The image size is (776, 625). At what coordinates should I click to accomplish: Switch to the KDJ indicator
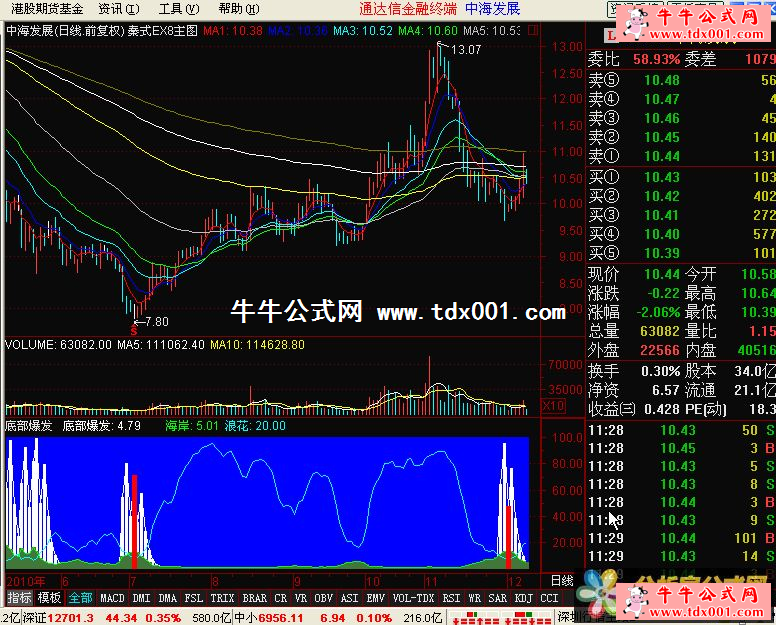click(524, 598)
